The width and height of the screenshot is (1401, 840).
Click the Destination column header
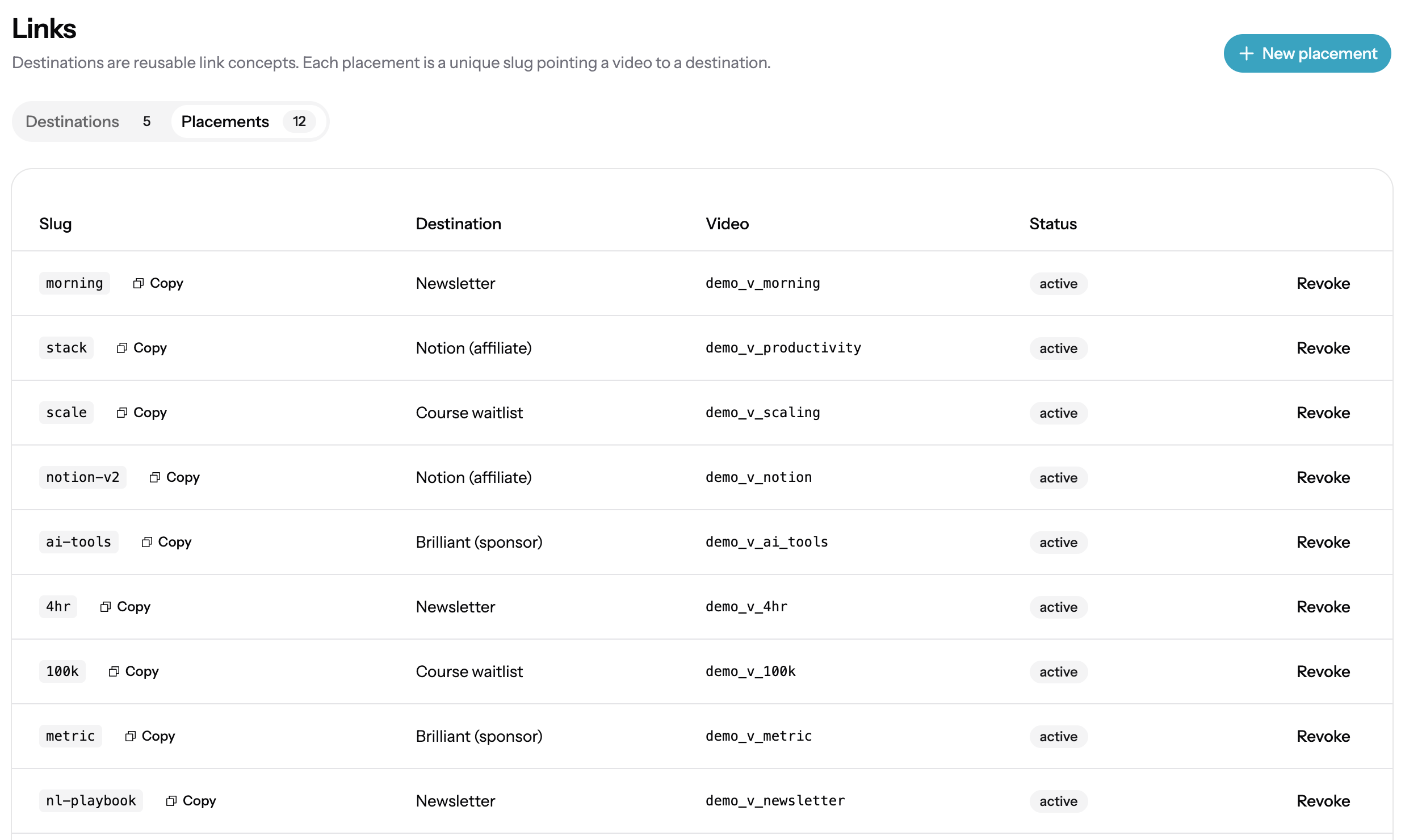[458, 224]
